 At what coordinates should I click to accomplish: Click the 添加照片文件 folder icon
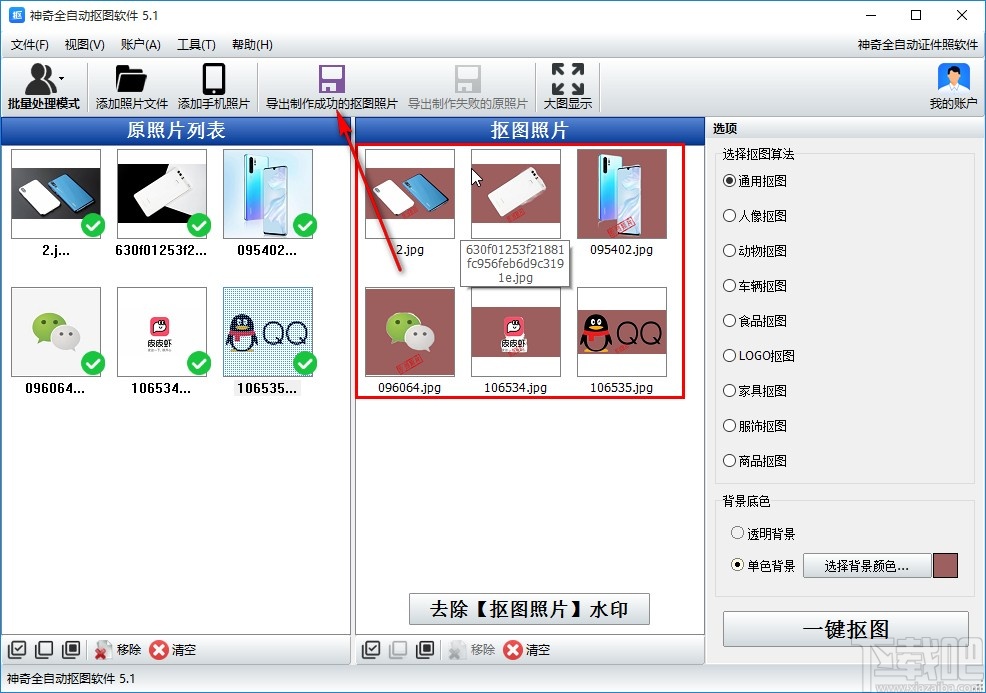click(x=131, y=79)
